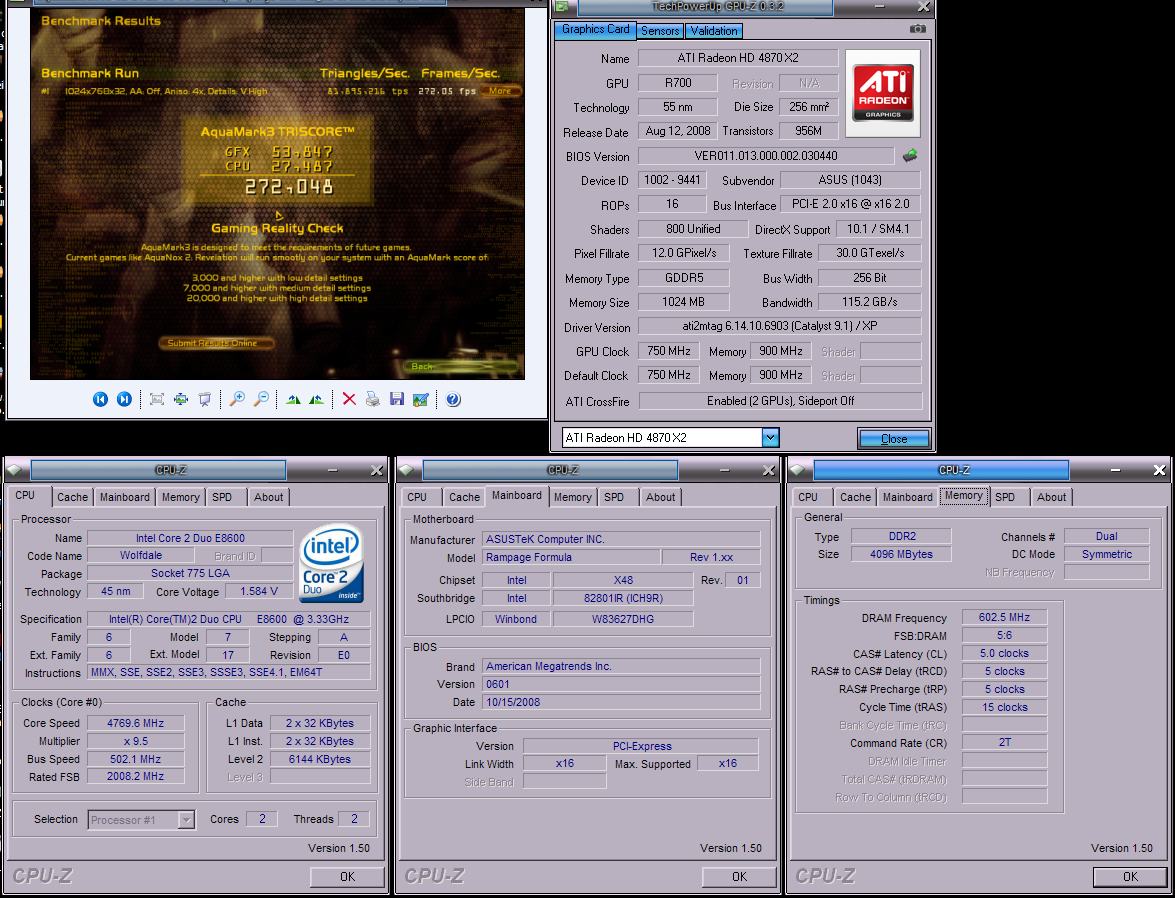Go to previous image in picture viewer

100,400
